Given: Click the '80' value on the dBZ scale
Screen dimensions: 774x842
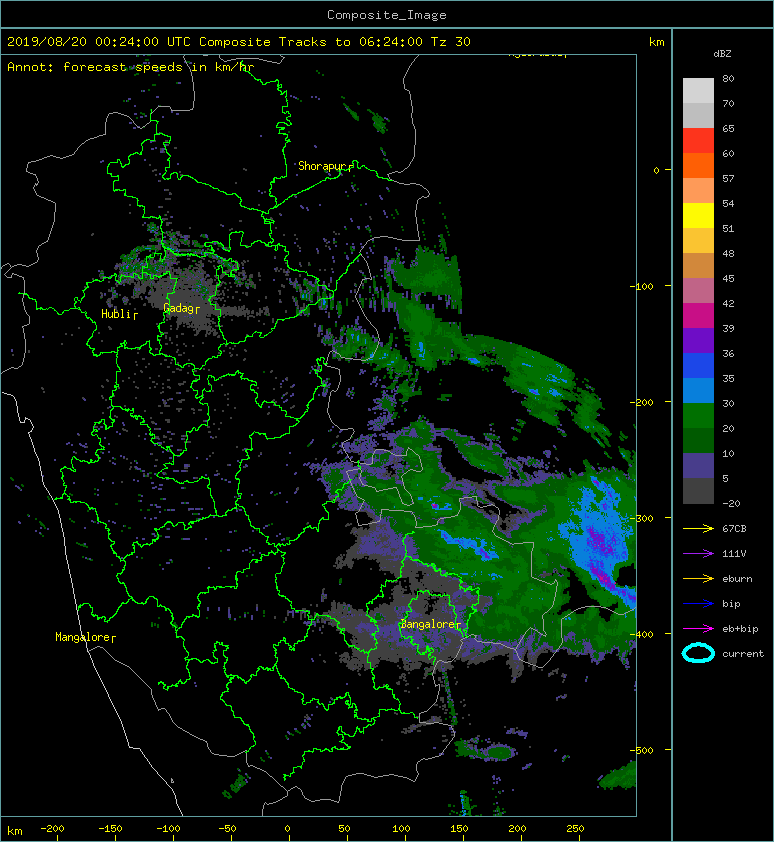Looking at the screenshot, I should 728,78.
